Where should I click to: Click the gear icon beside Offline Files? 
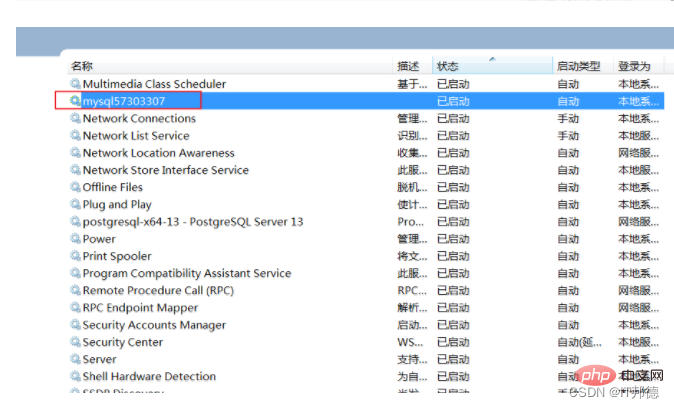tap(75, 187)
